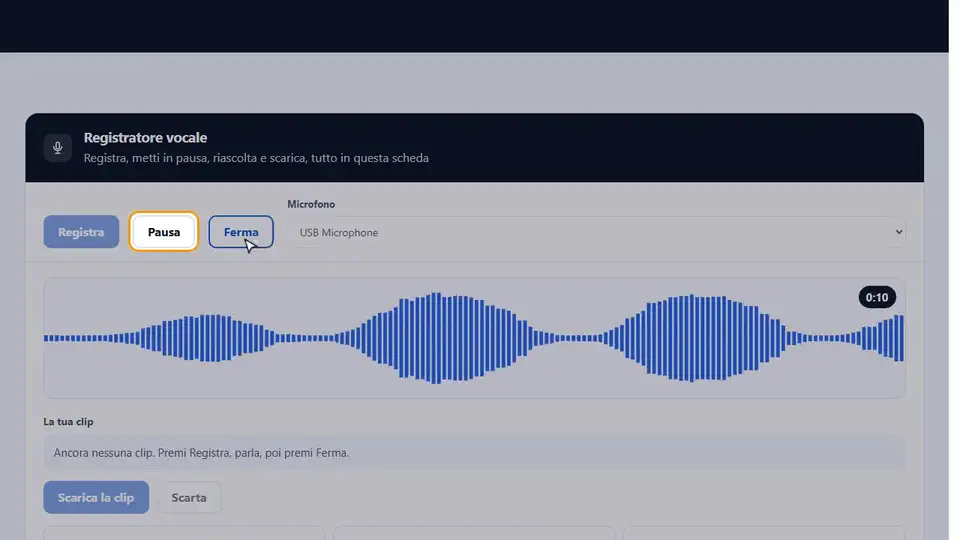Pause the recording with the Pausa button

click(163, 232)
